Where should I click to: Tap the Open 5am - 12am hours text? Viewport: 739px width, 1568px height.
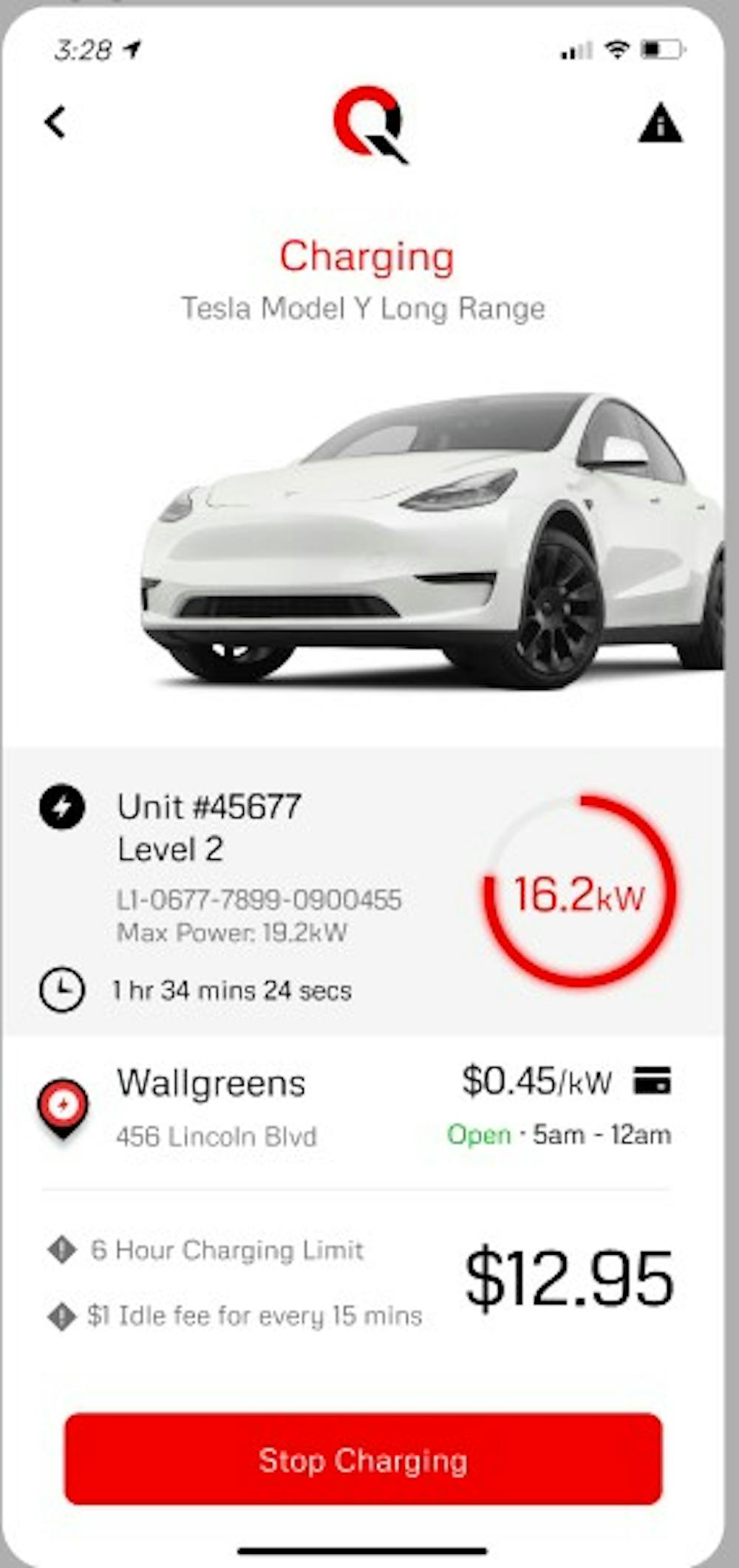(559, 1134)
